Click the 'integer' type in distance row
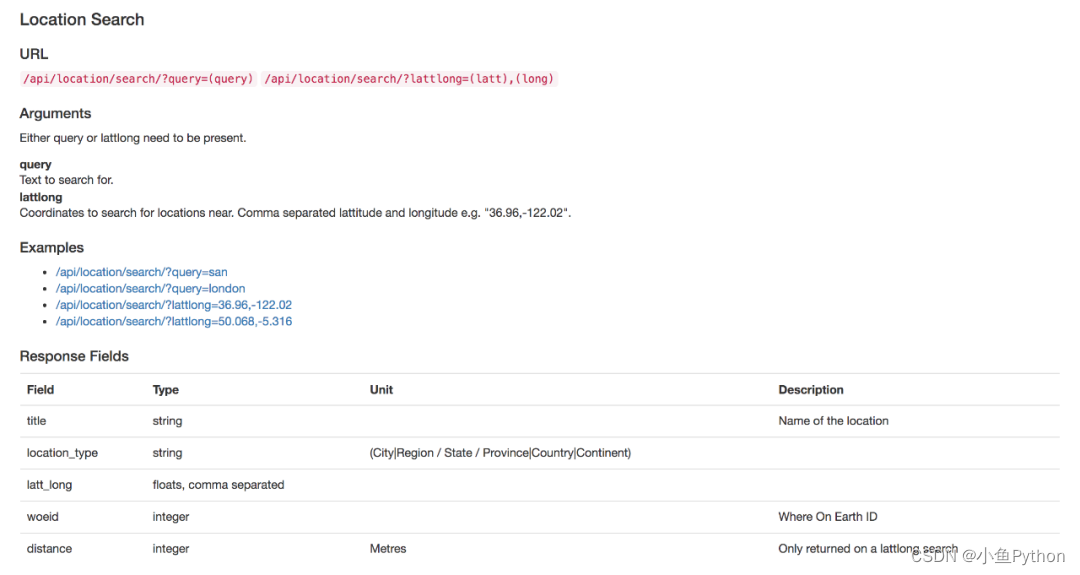The image size is (1080, 575). [171, 549]
